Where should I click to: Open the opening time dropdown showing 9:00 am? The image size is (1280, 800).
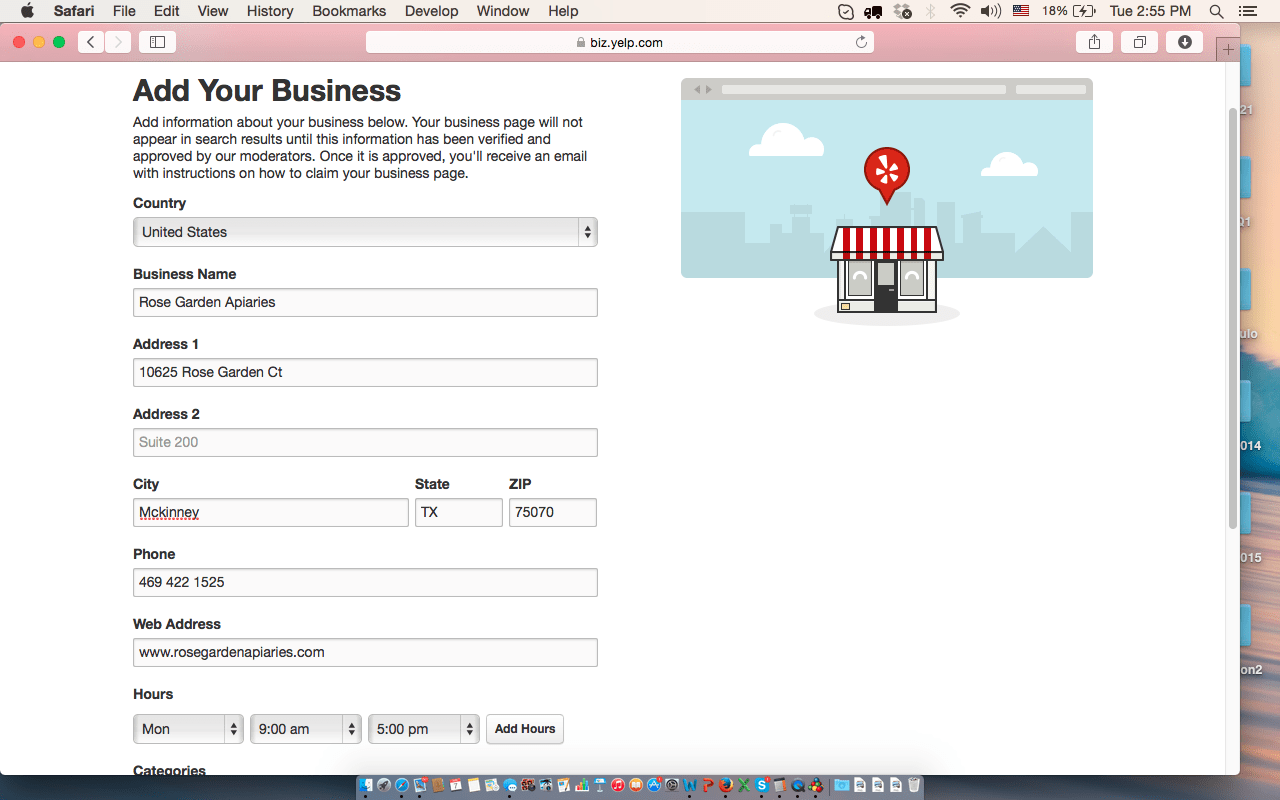point(306,729)
